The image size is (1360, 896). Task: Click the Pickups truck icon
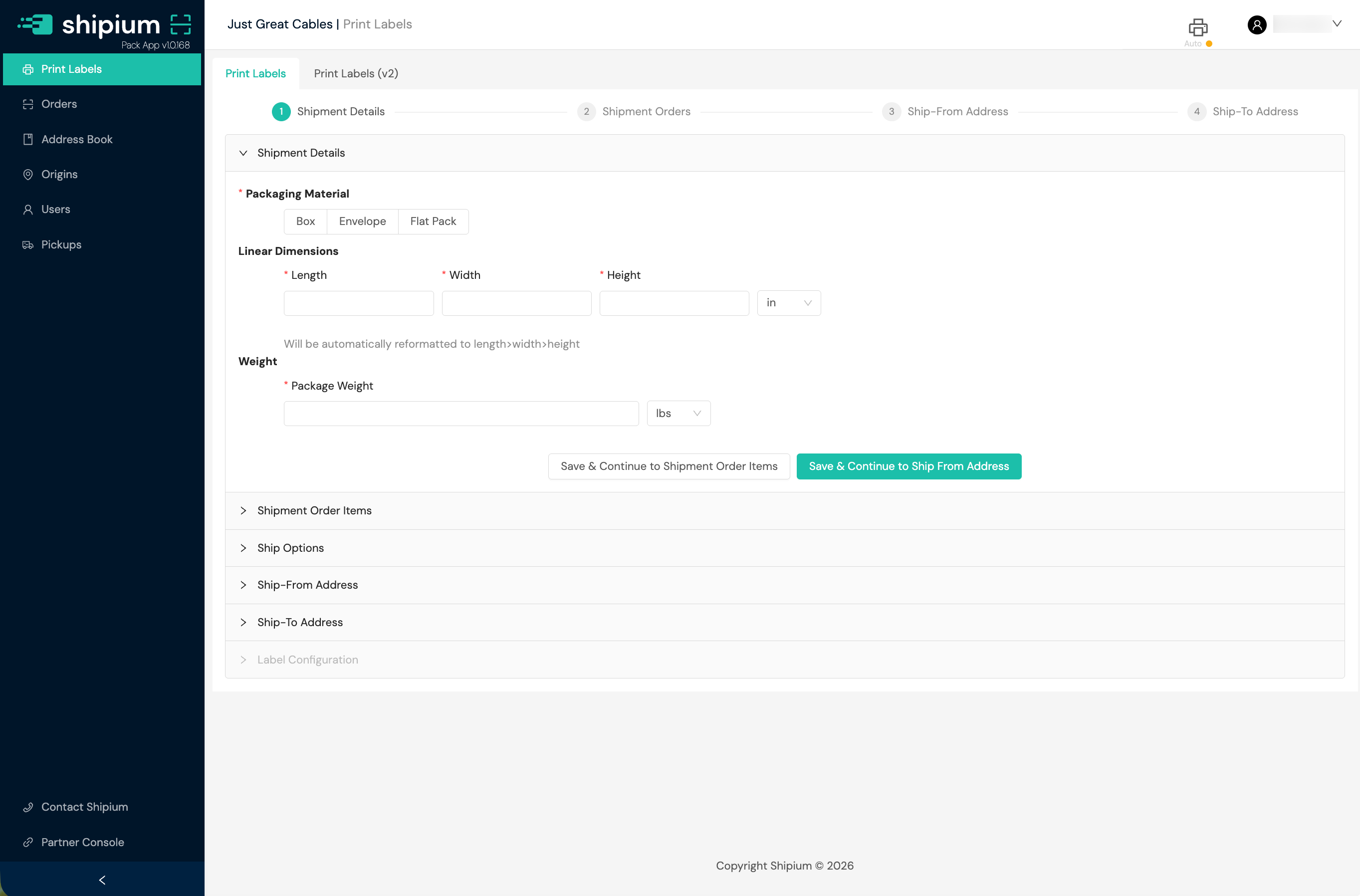27,244
